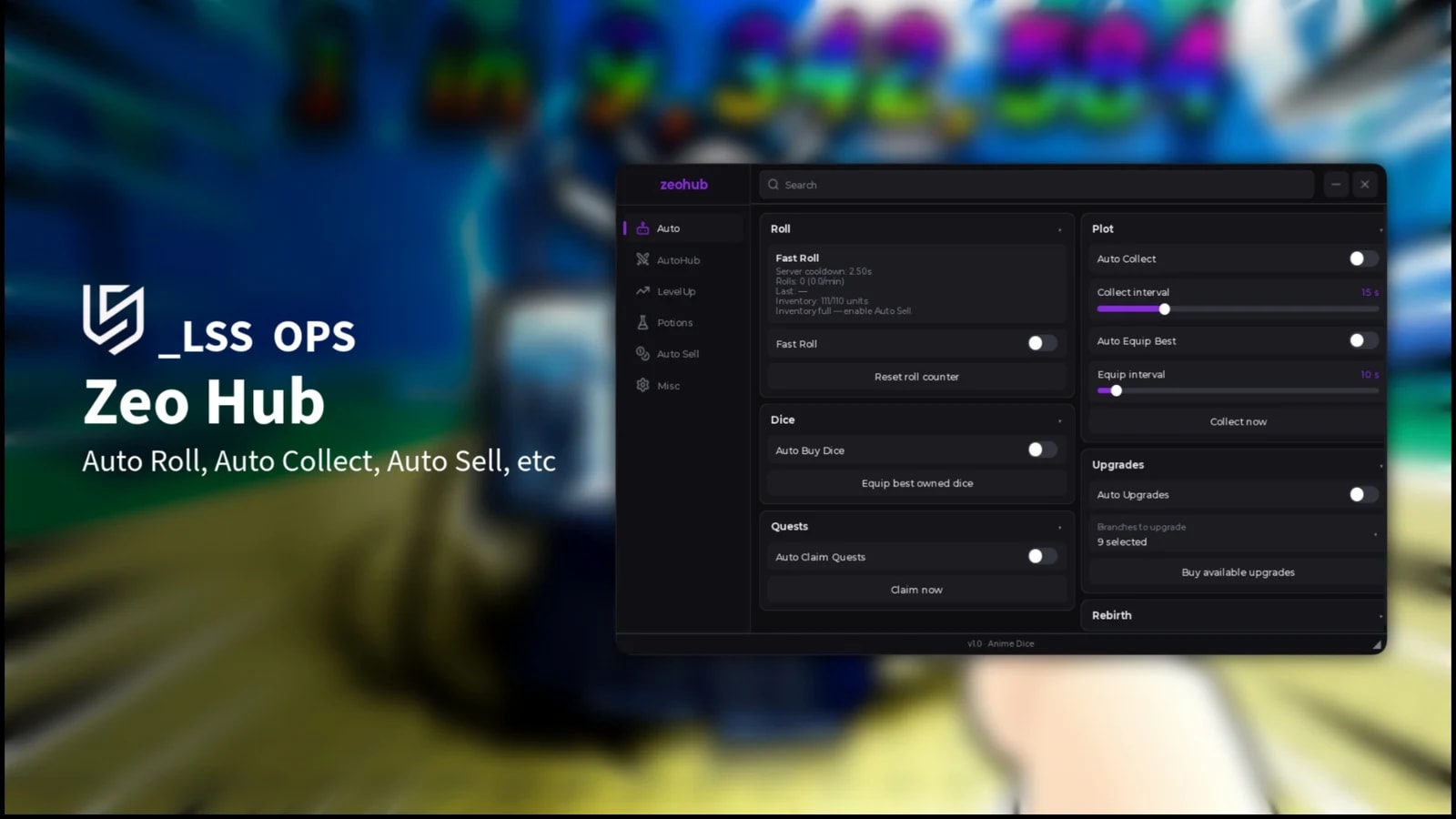Go to the Potions tab
The image size is (1456, 819).
[682, 322]
